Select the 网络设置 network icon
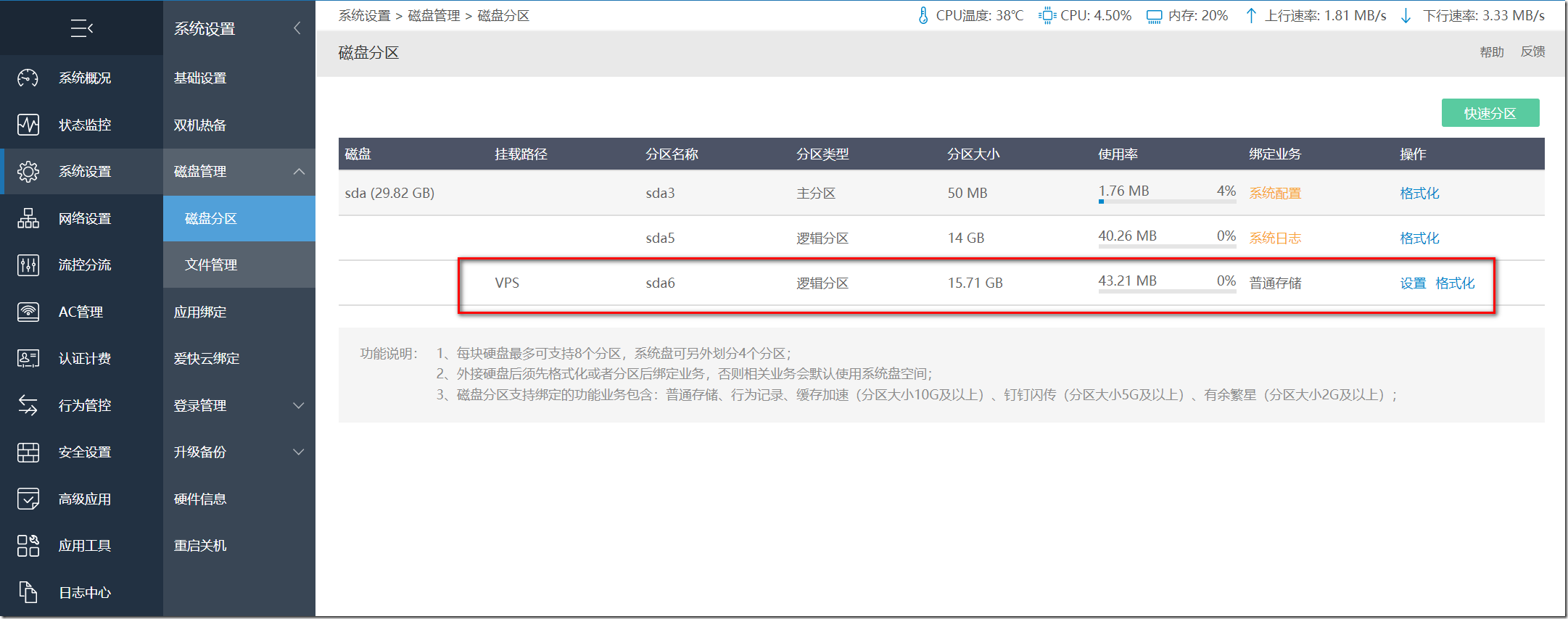This screenshot has height=619, width=1568. (x=28, y=218)
